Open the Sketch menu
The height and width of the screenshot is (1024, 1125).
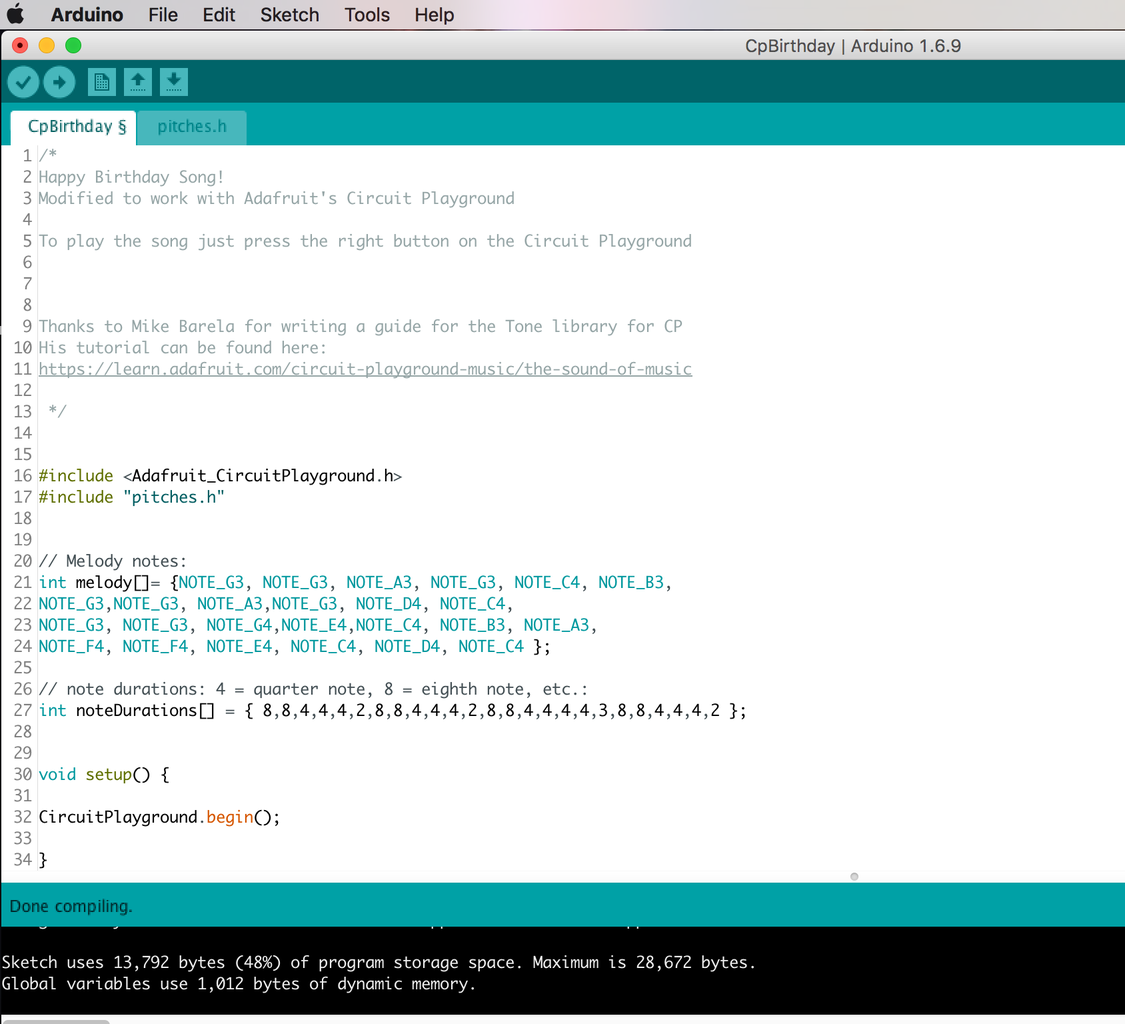click(290, 14)
